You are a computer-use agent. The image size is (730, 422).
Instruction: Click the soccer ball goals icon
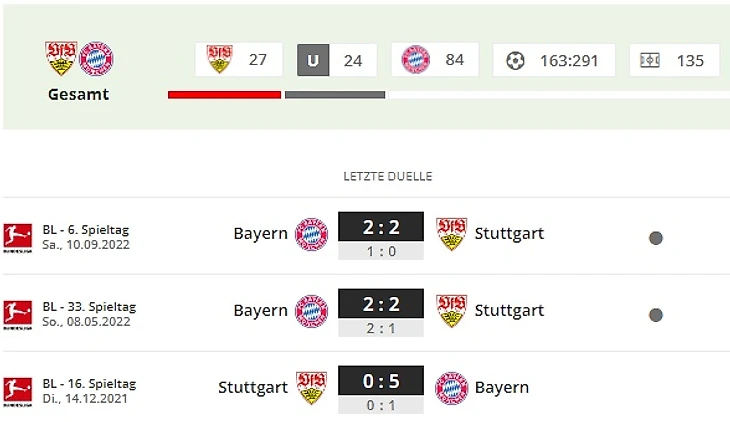515,60
